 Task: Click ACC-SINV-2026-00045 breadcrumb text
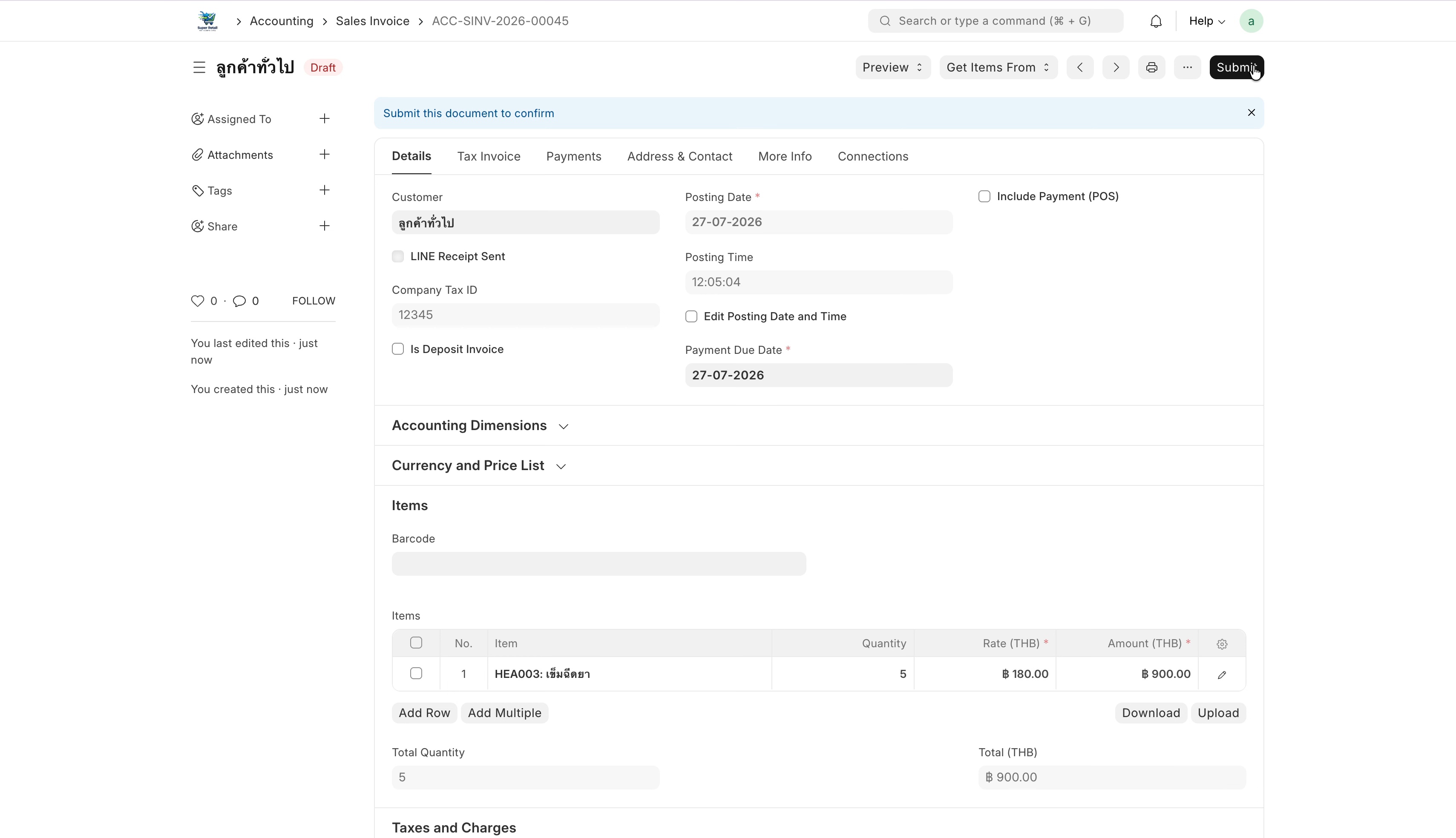click(500, 21)
